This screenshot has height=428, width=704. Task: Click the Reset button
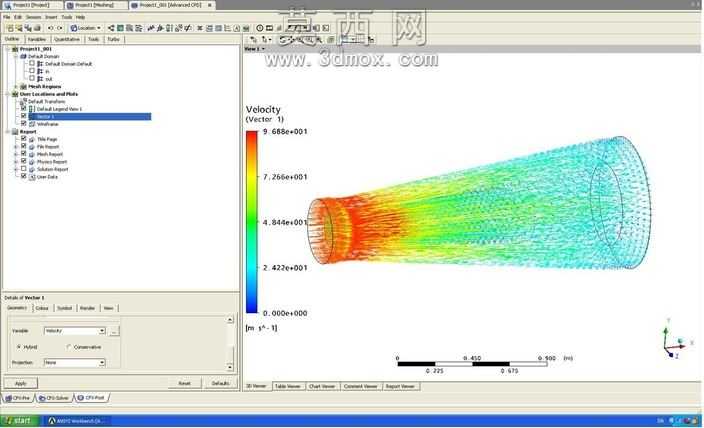pos(185,383)
